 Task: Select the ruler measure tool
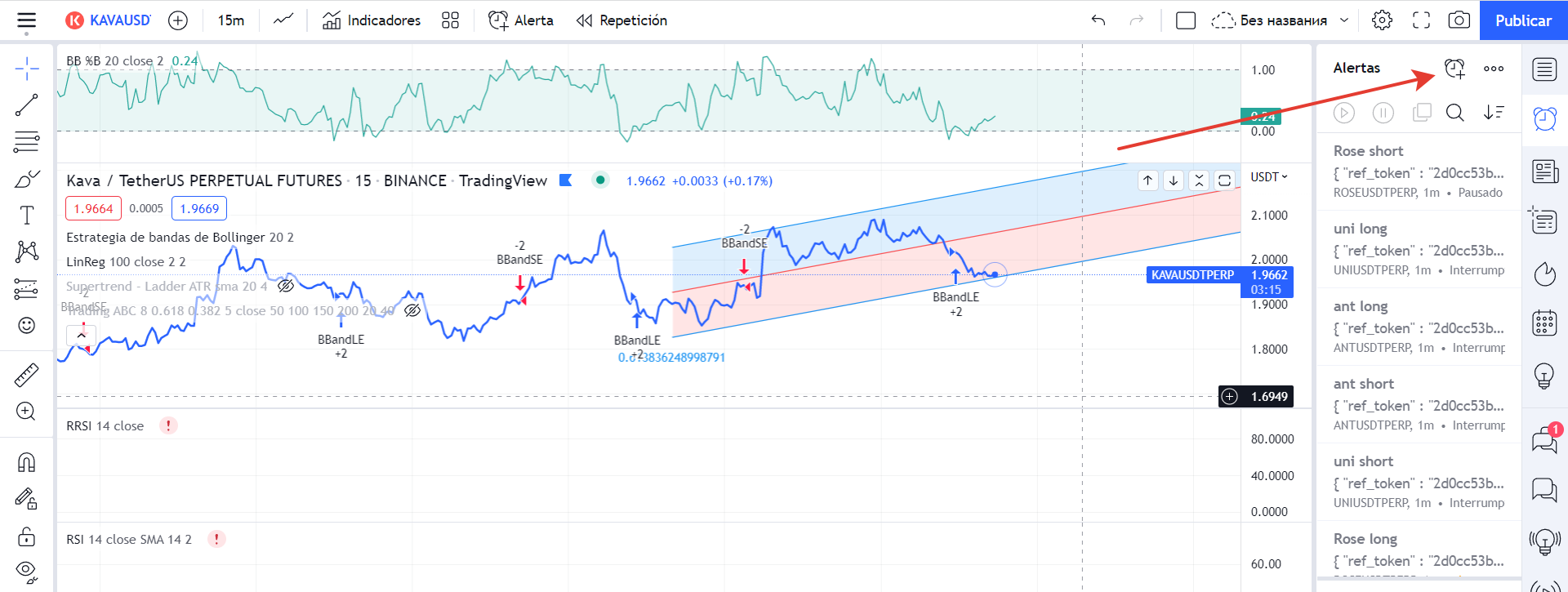pos(27,375)
